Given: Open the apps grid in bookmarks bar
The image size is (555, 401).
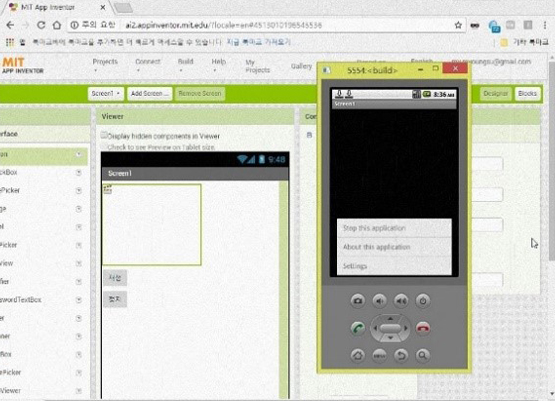Looking at the screenshot, I should pos(10,42).
